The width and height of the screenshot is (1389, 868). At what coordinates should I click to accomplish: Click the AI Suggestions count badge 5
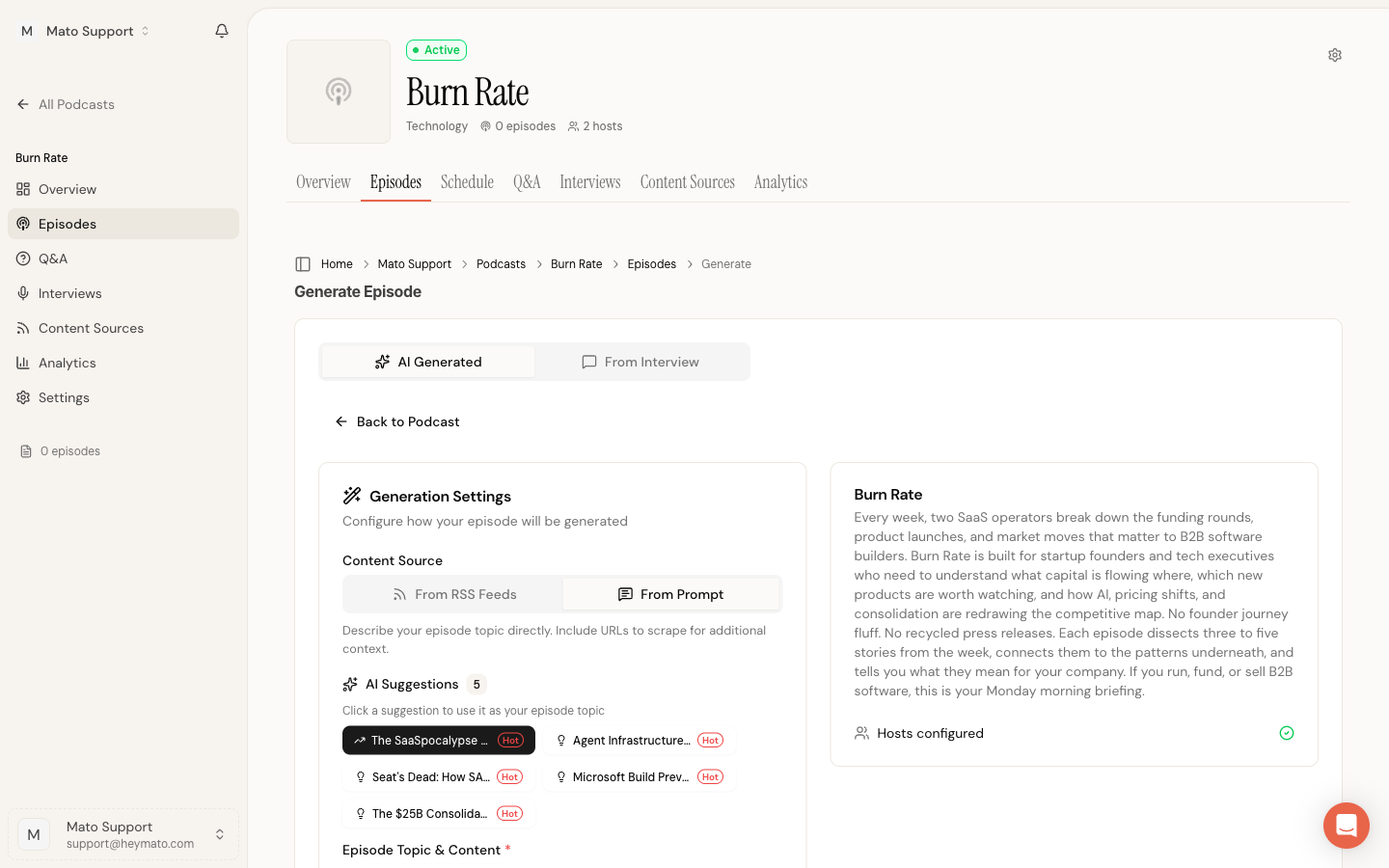coord(477,685)
